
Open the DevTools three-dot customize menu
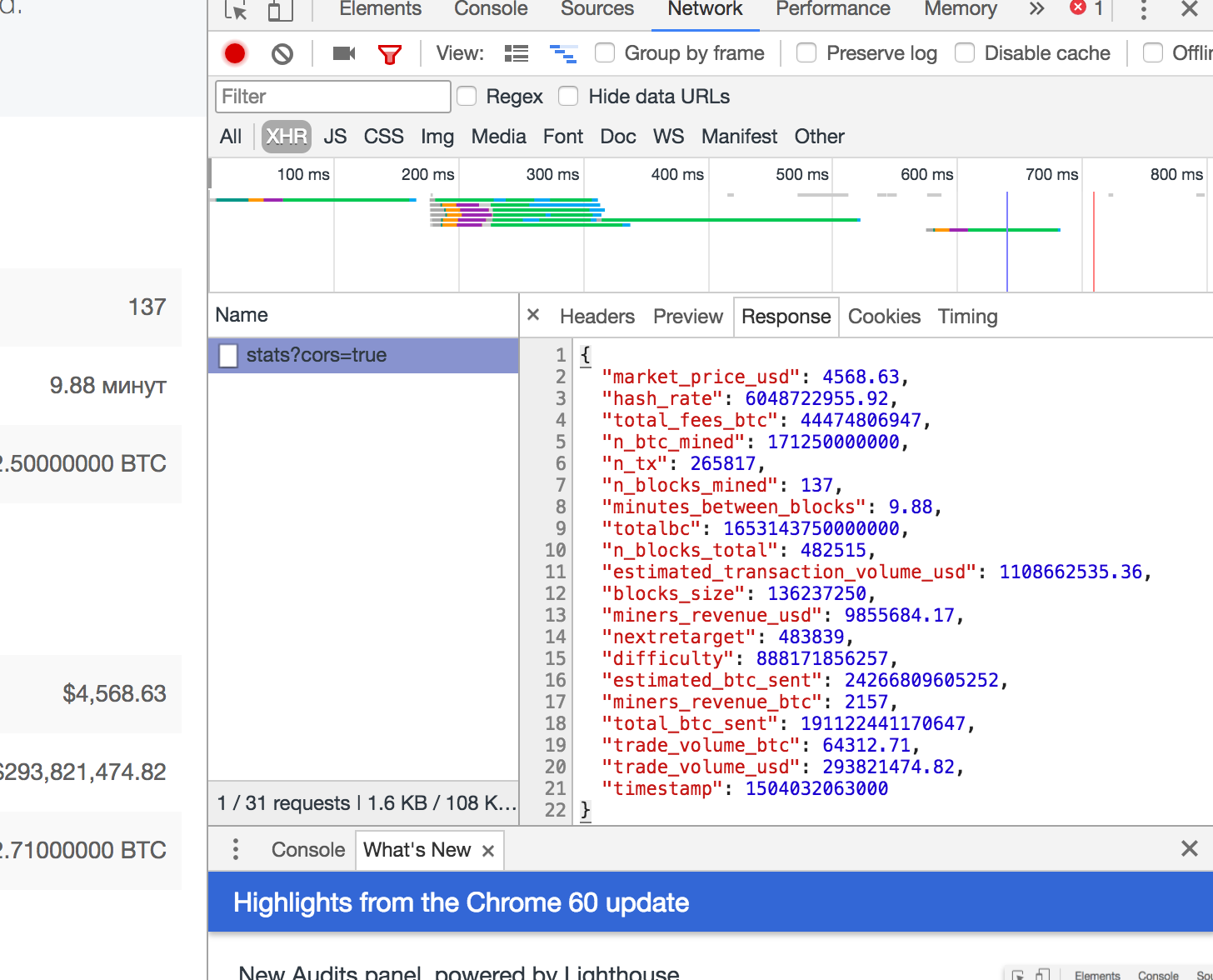point(1143,10)
